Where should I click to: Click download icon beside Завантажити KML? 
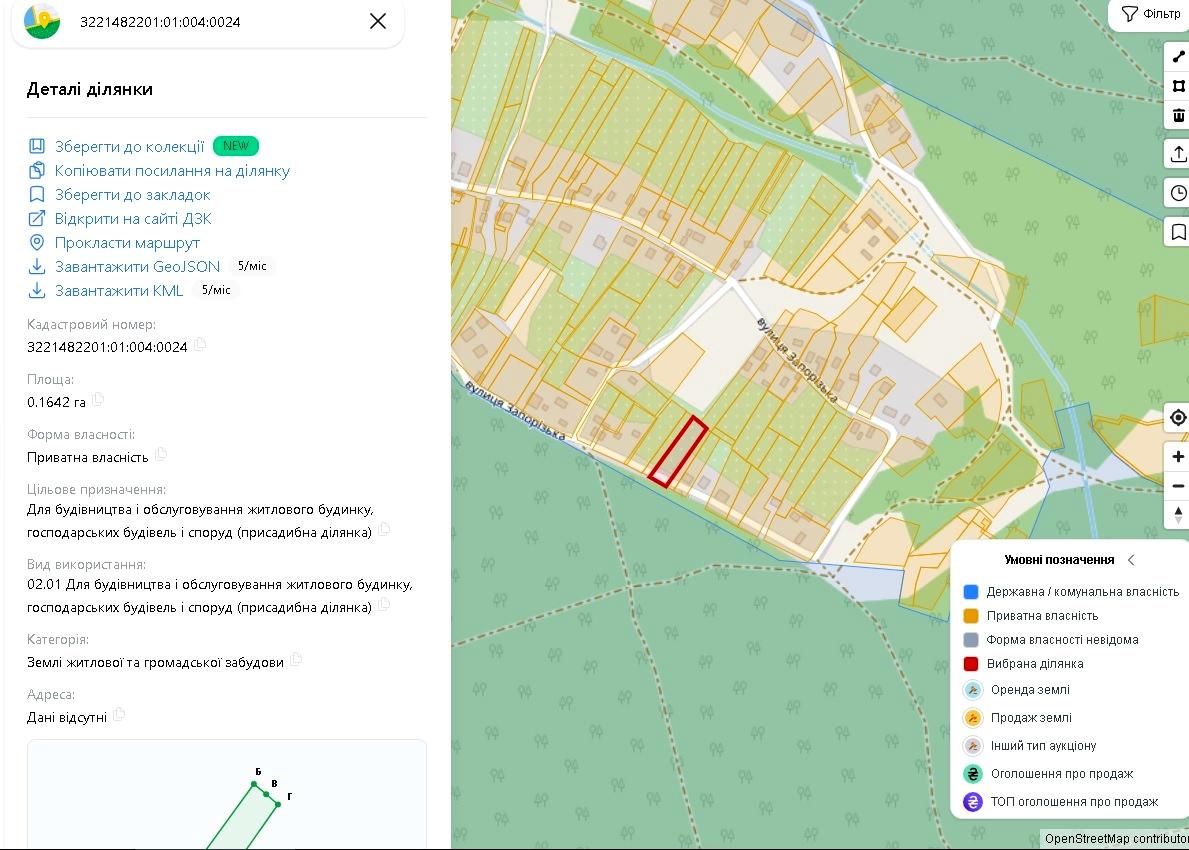(x=36, y=290)
